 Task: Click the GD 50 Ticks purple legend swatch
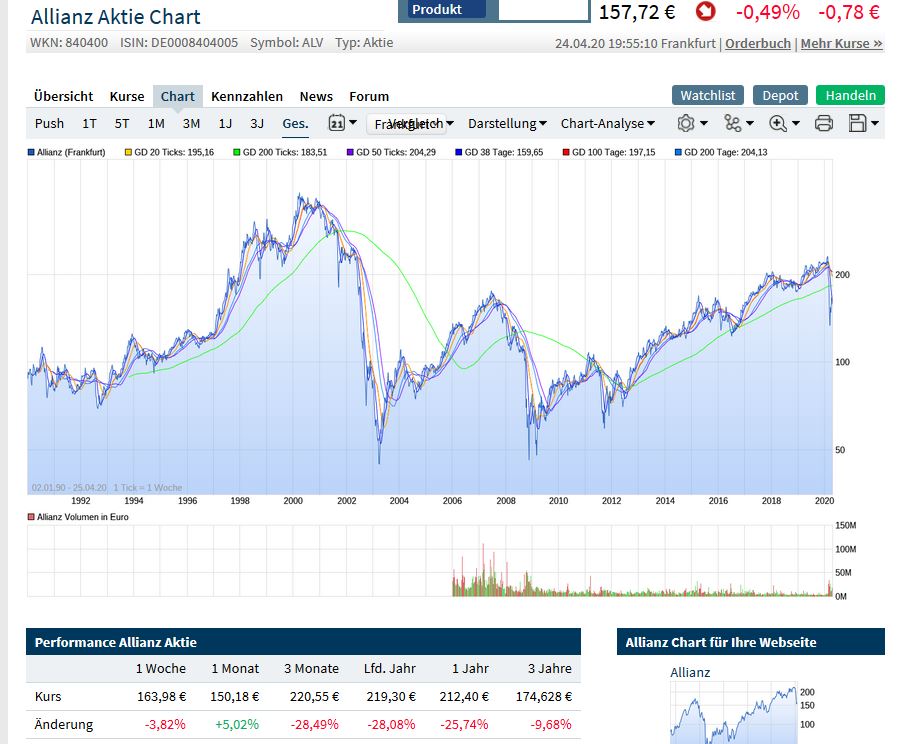tap(350, 152)
